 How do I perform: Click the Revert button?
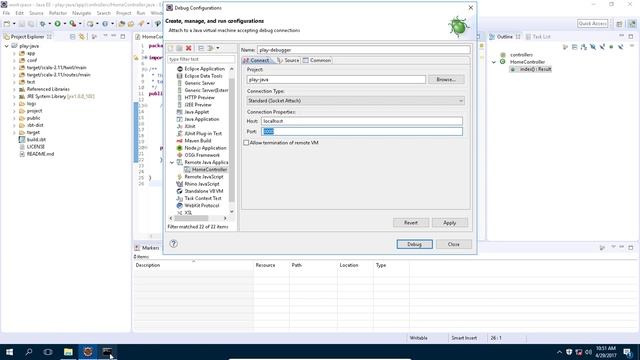tap(411, 223)
